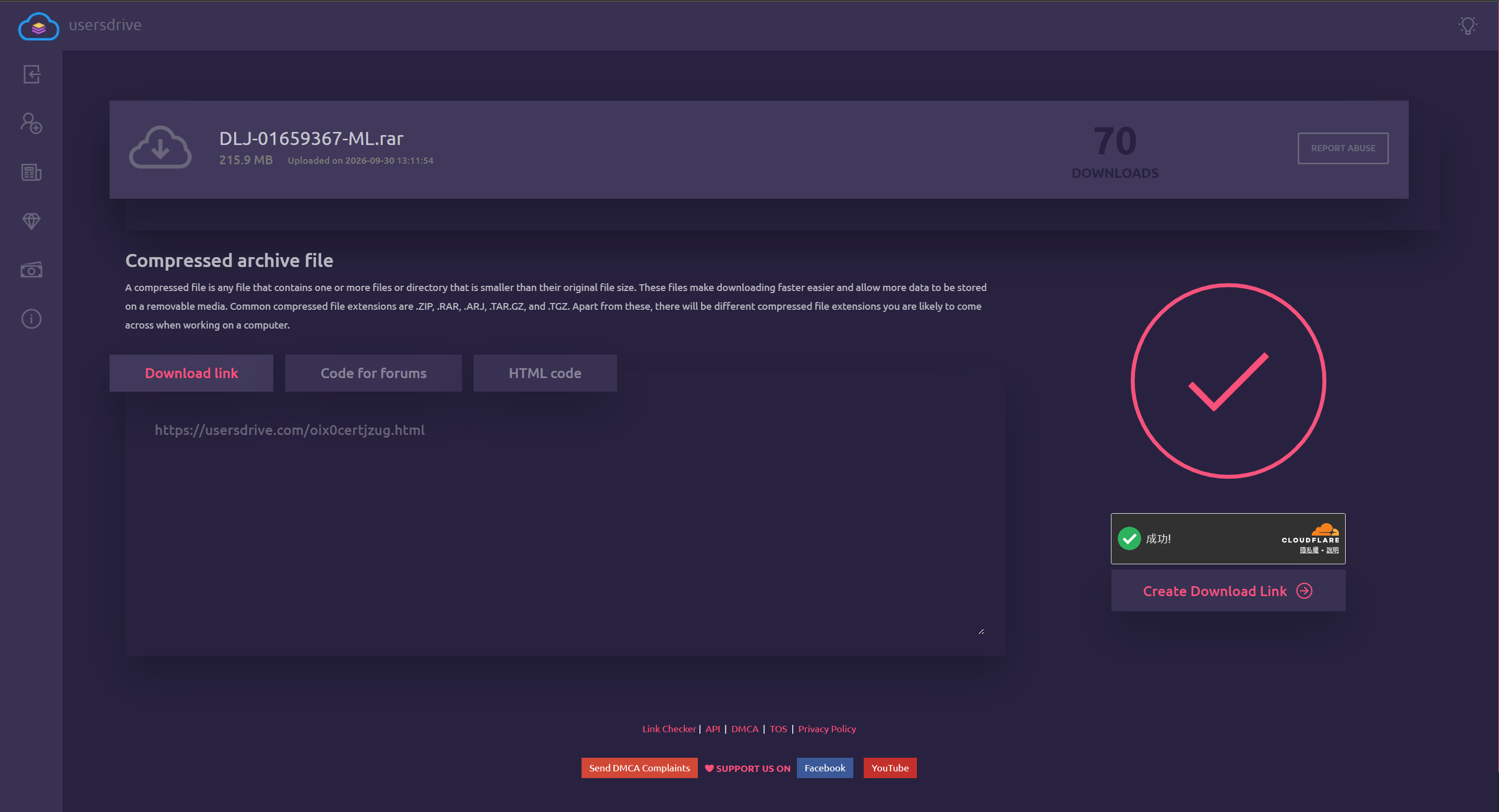Click the 215.9 MB file size text
This screenshot has width=1499, height=812.
[246, 160]
